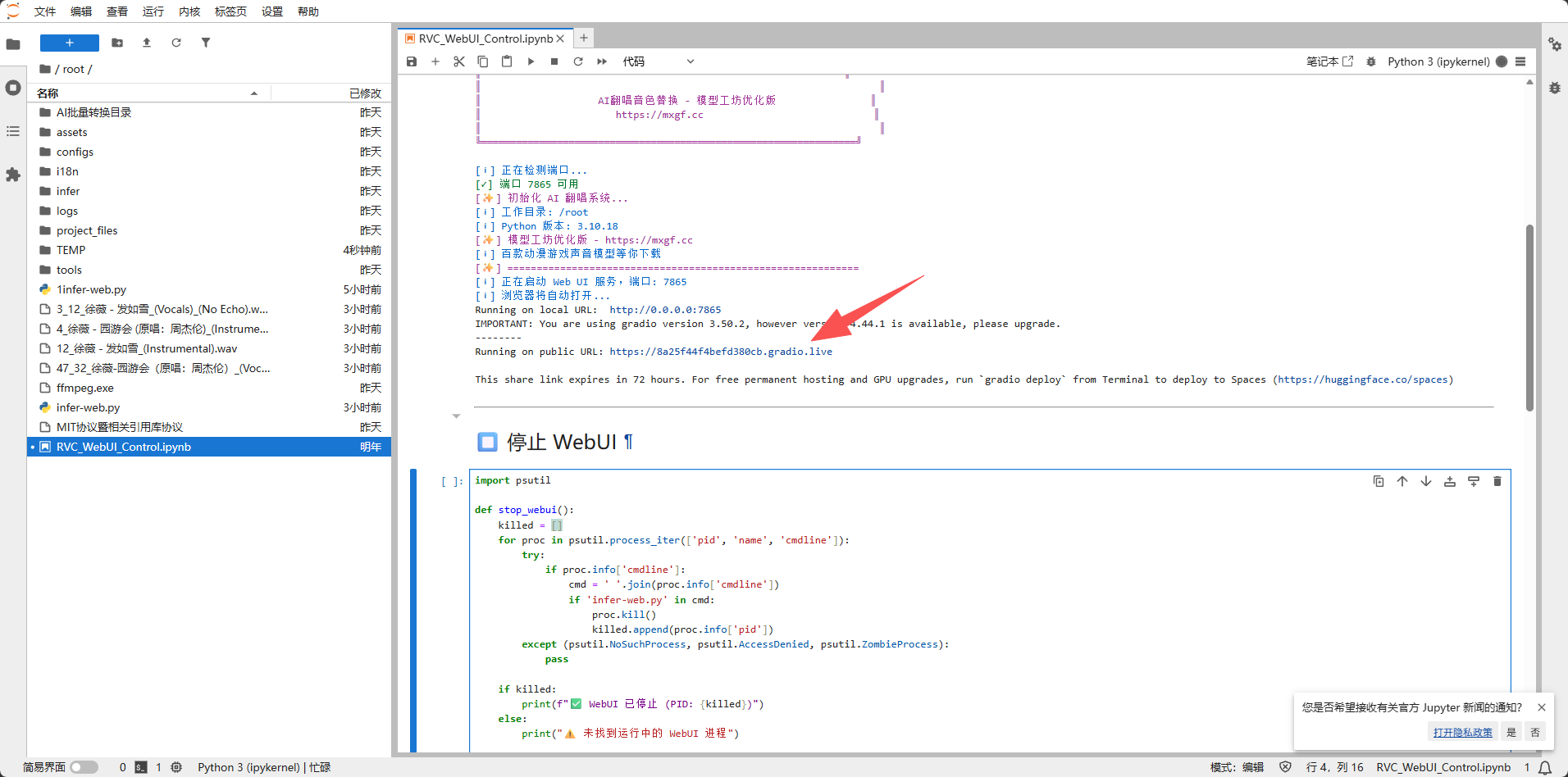Click 是 on the Jupyter news notification
This screenshot has width=1568, height=777.
click(x=1511, y=732)
